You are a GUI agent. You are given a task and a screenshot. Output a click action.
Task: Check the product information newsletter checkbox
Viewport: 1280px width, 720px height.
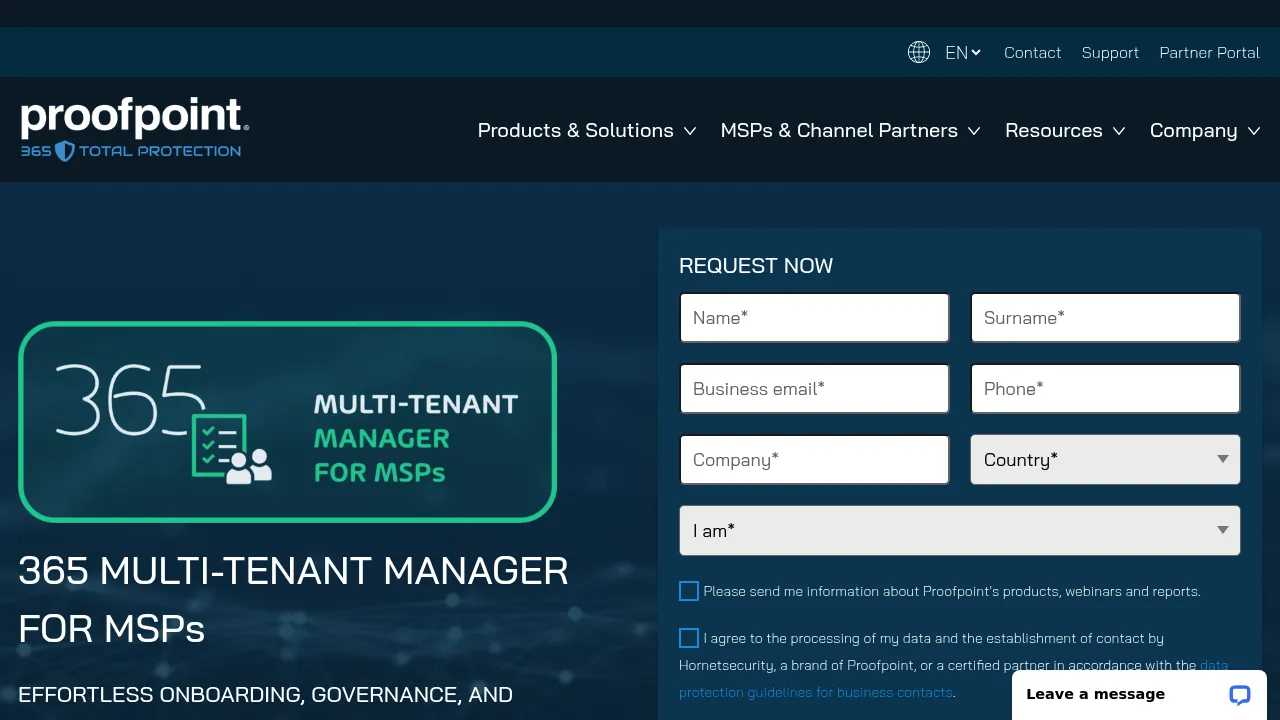coord(689,591)
